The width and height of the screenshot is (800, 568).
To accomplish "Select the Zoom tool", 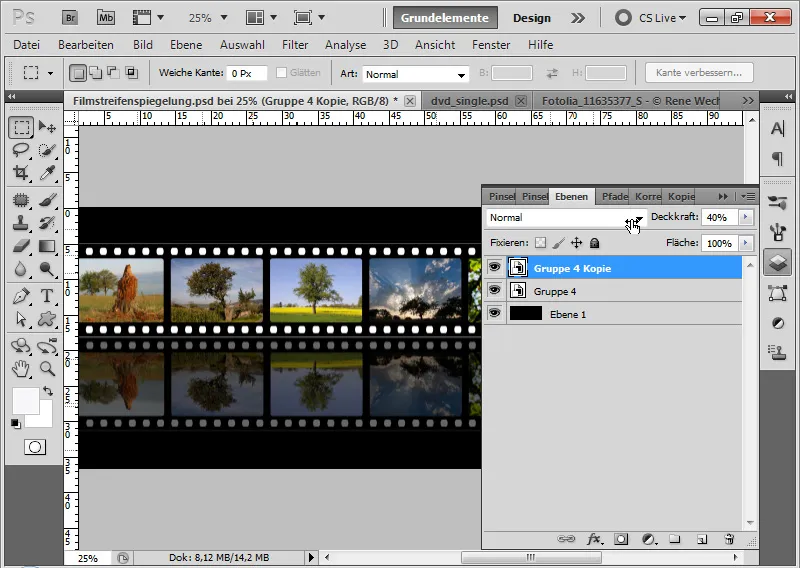I will [47, 368].
